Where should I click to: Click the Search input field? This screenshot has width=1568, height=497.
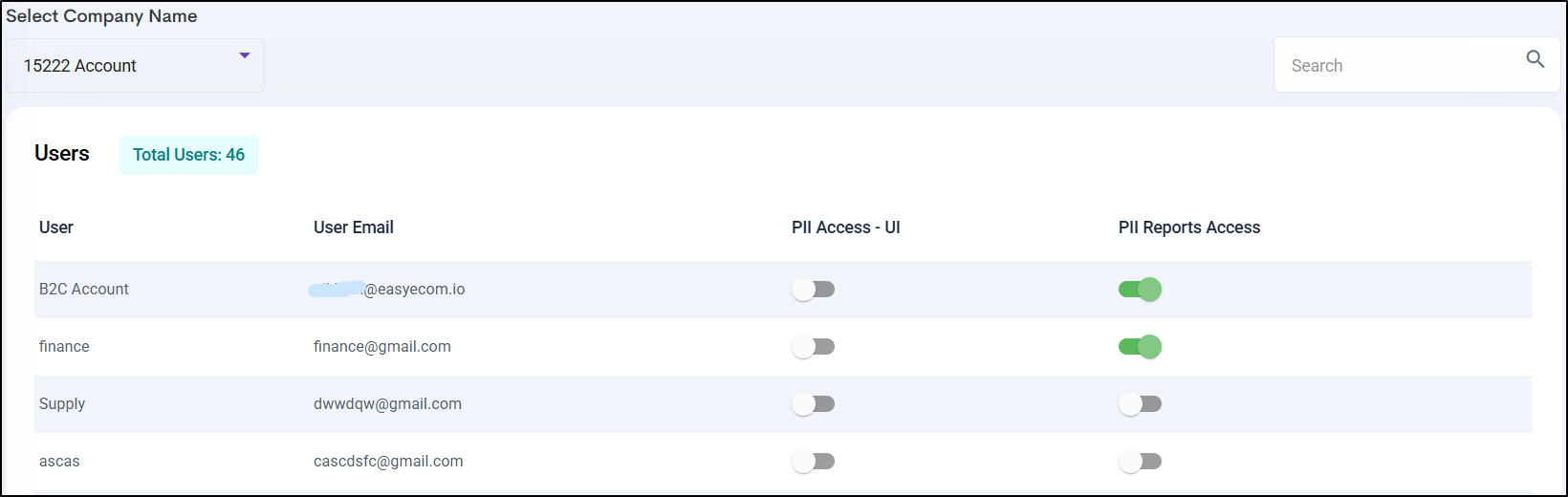tap(1396, 66)
